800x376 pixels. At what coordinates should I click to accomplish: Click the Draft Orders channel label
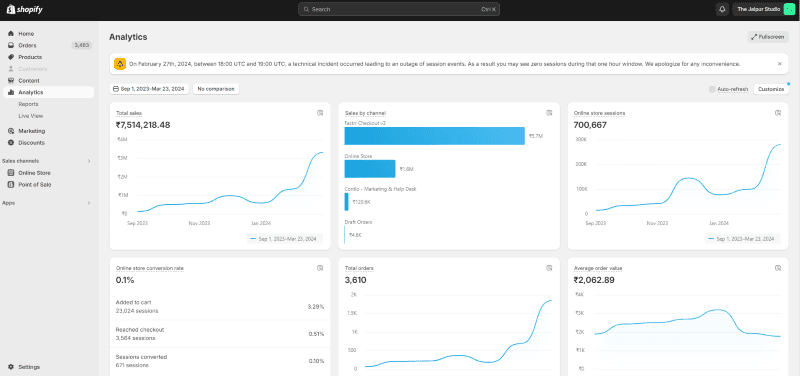click(x=358, y=222)
